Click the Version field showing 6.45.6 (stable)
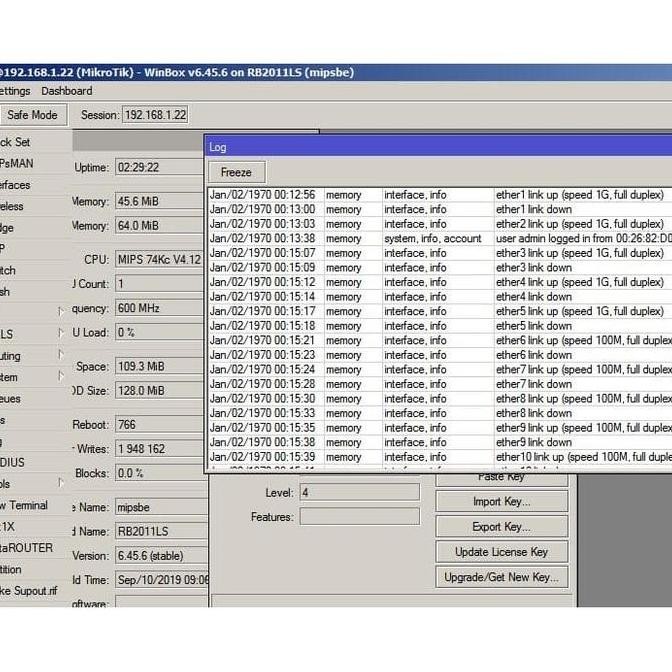672x672 pixels. coord(162,556)
